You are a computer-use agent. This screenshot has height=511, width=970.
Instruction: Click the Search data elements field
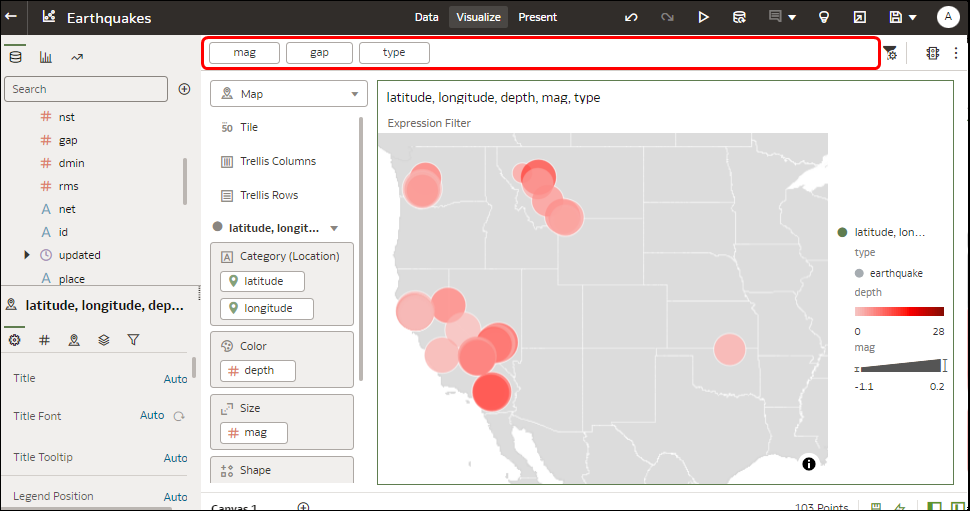pyautogui.click(x=86, y=89)
